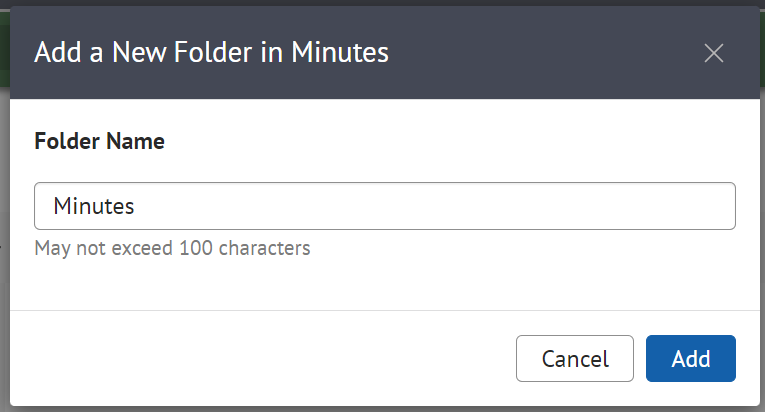
Task: Click into the Folder Name input field
Action: click(x=385, y=206)
